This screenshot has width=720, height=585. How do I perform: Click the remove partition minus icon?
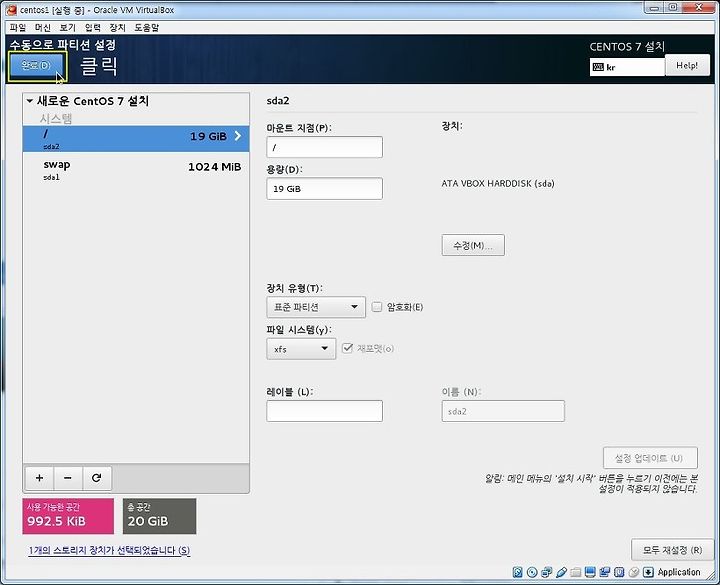[68, 478]
